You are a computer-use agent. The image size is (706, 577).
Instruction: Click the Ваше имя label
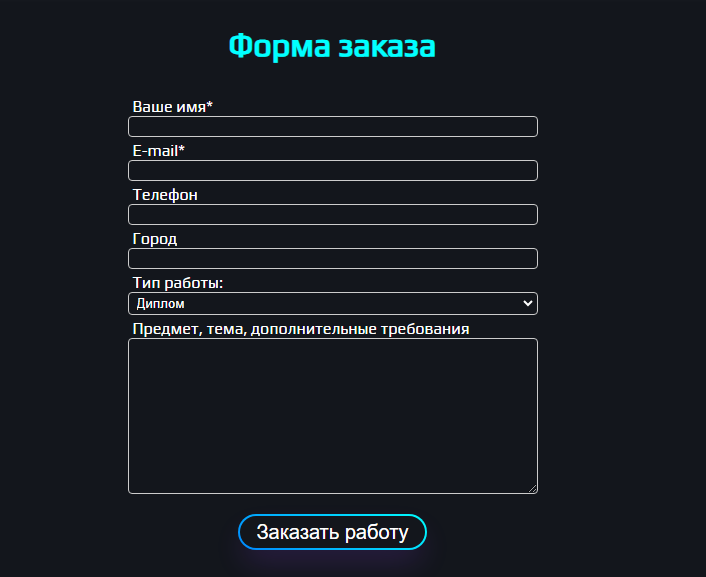coord(169,106)
